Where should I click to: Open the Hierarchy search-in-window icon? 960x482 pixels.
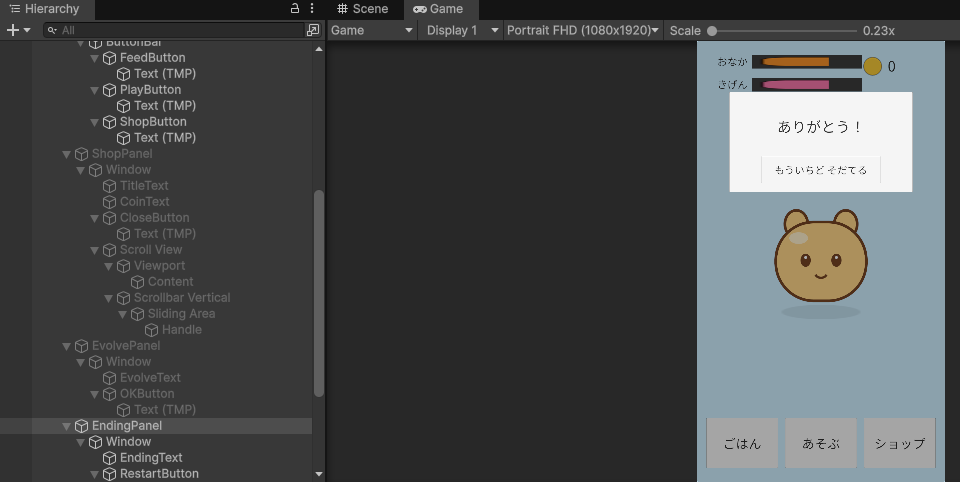point(313,30)
